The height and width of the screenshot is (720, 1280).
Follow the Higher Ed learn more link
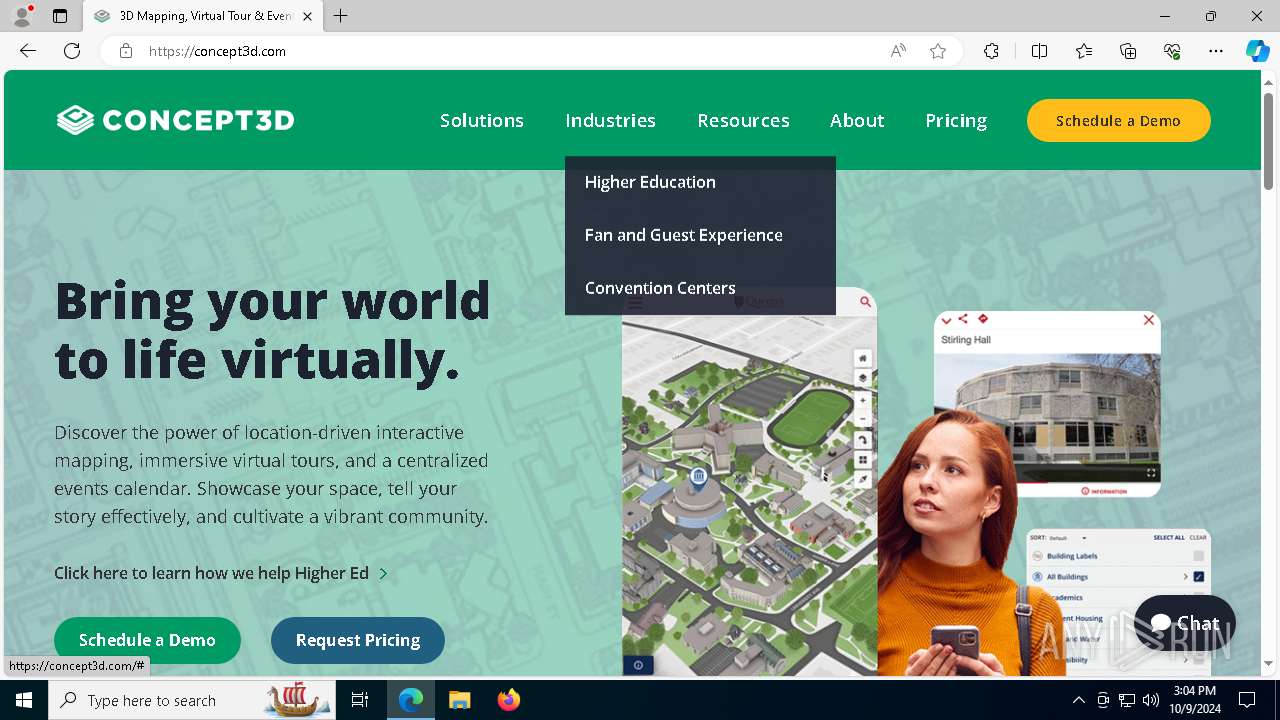click(221, 573)
